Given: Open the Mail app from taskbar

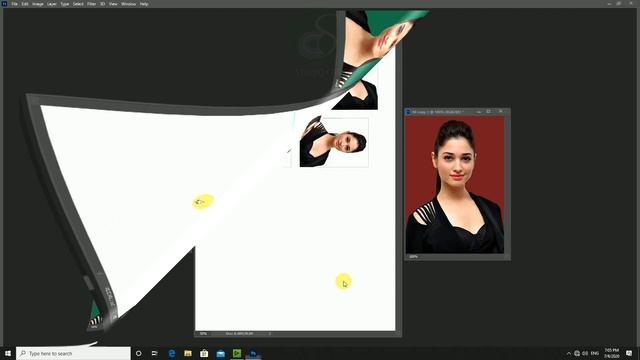Looking at the screenshot, I should click(x=221, y=353).
